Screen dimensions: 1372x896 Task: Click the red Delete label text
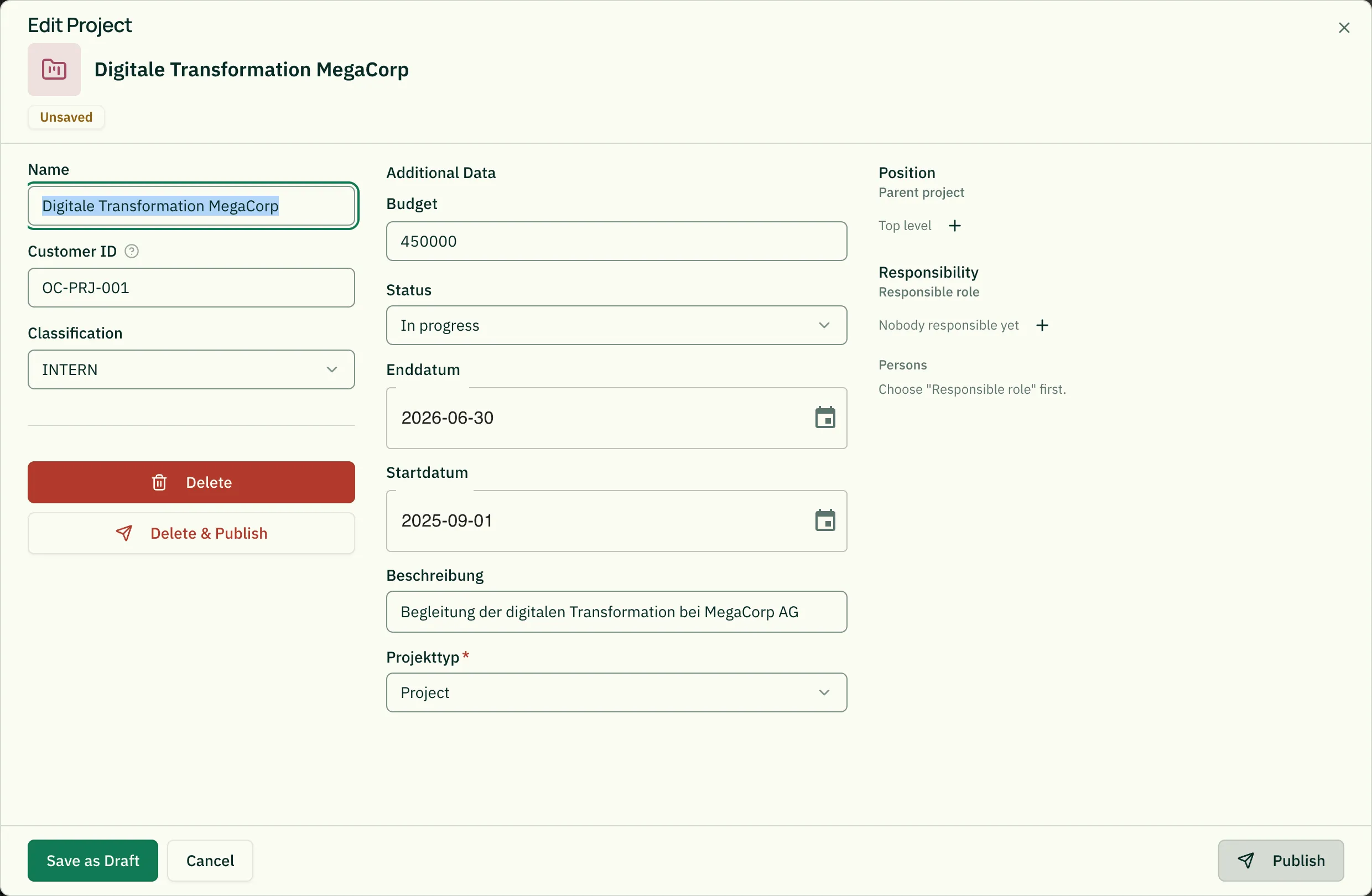(209, 482)
